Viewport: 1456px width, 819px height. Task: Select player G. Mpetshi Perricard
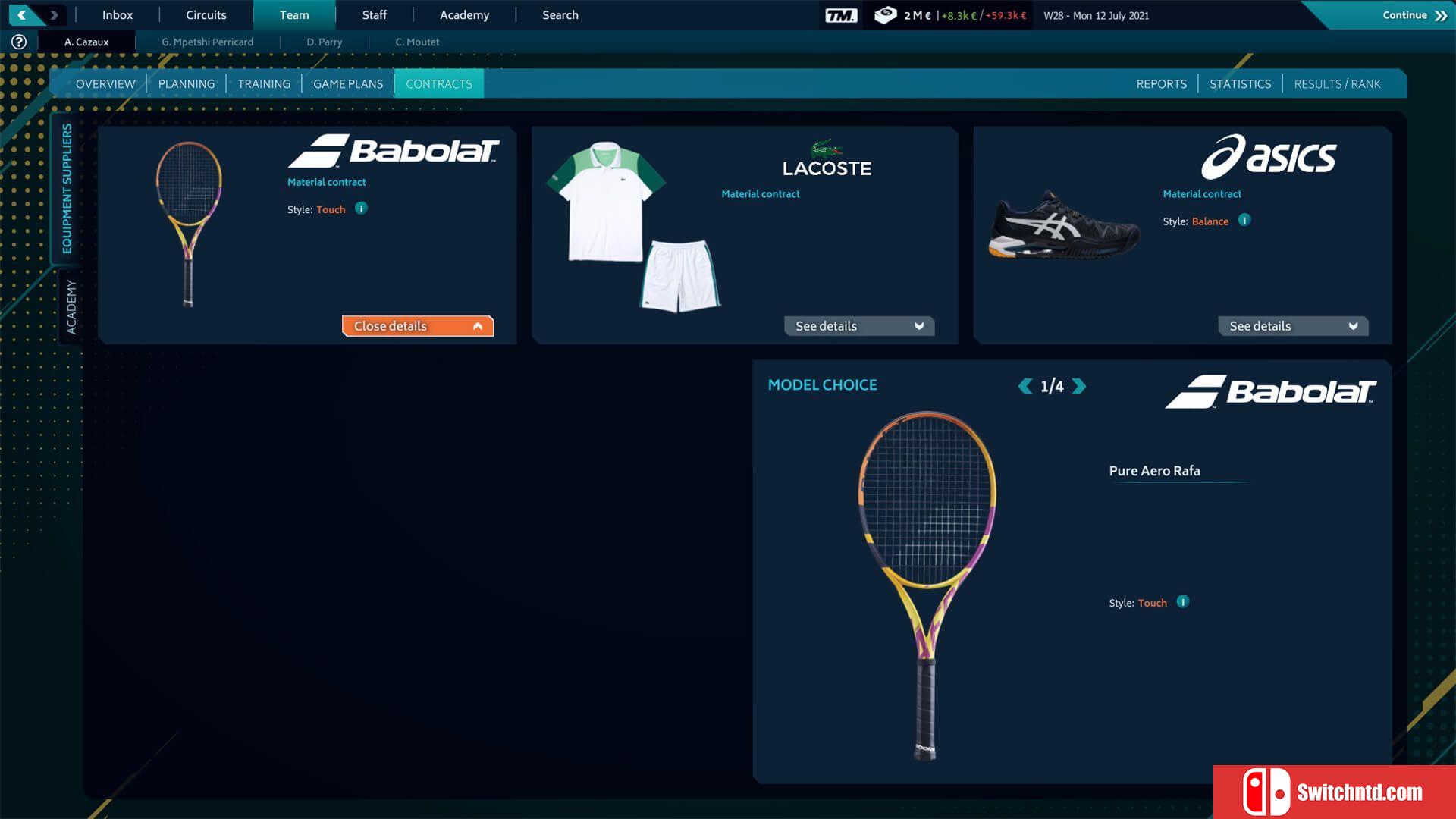[207, 42]
